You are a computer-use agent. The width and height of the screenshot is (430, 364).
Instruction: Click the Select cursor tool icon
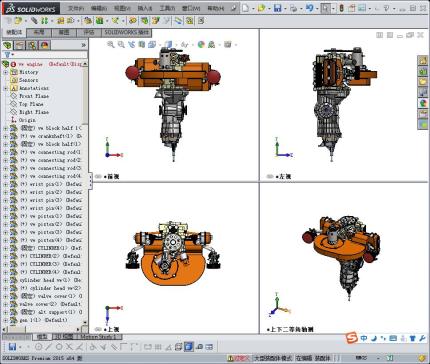[325, 8]
